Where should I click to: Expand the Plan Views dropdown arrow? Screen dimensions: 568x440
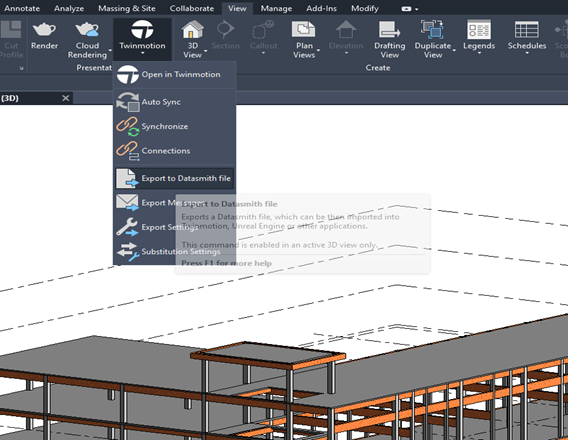pos(318,51)
